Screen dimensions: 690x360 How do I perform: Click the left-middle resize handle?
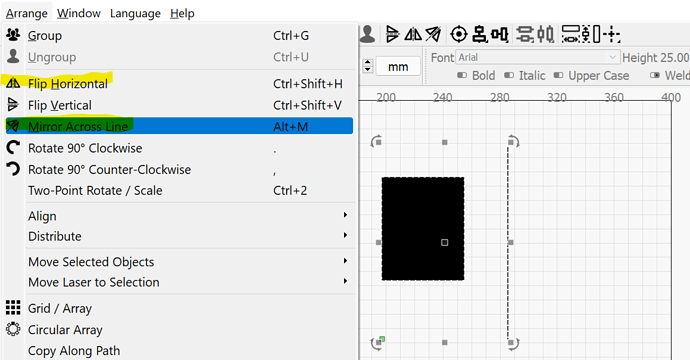click(378, 242)
